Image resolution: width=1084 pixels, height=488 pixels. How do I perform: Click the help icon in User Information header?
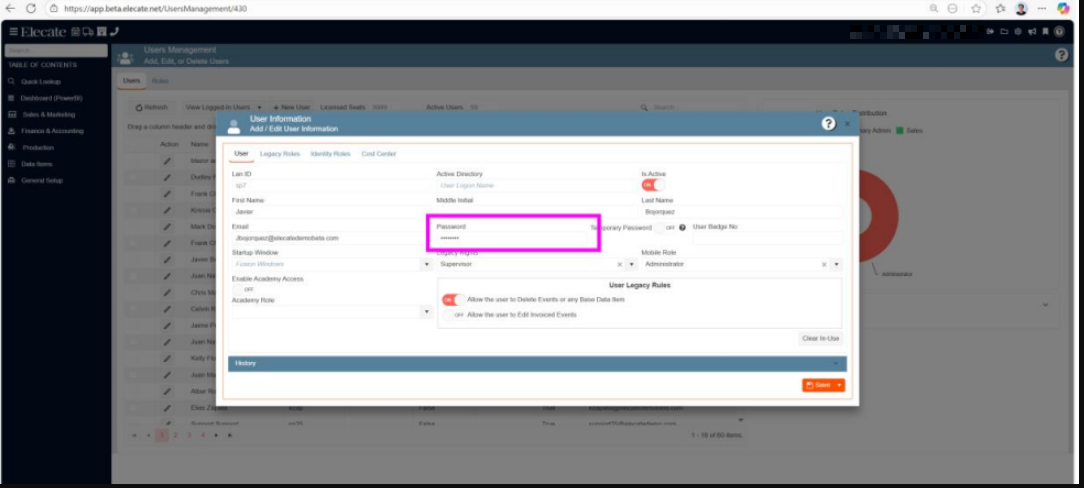pyautogui.click(x=828, y=123)
